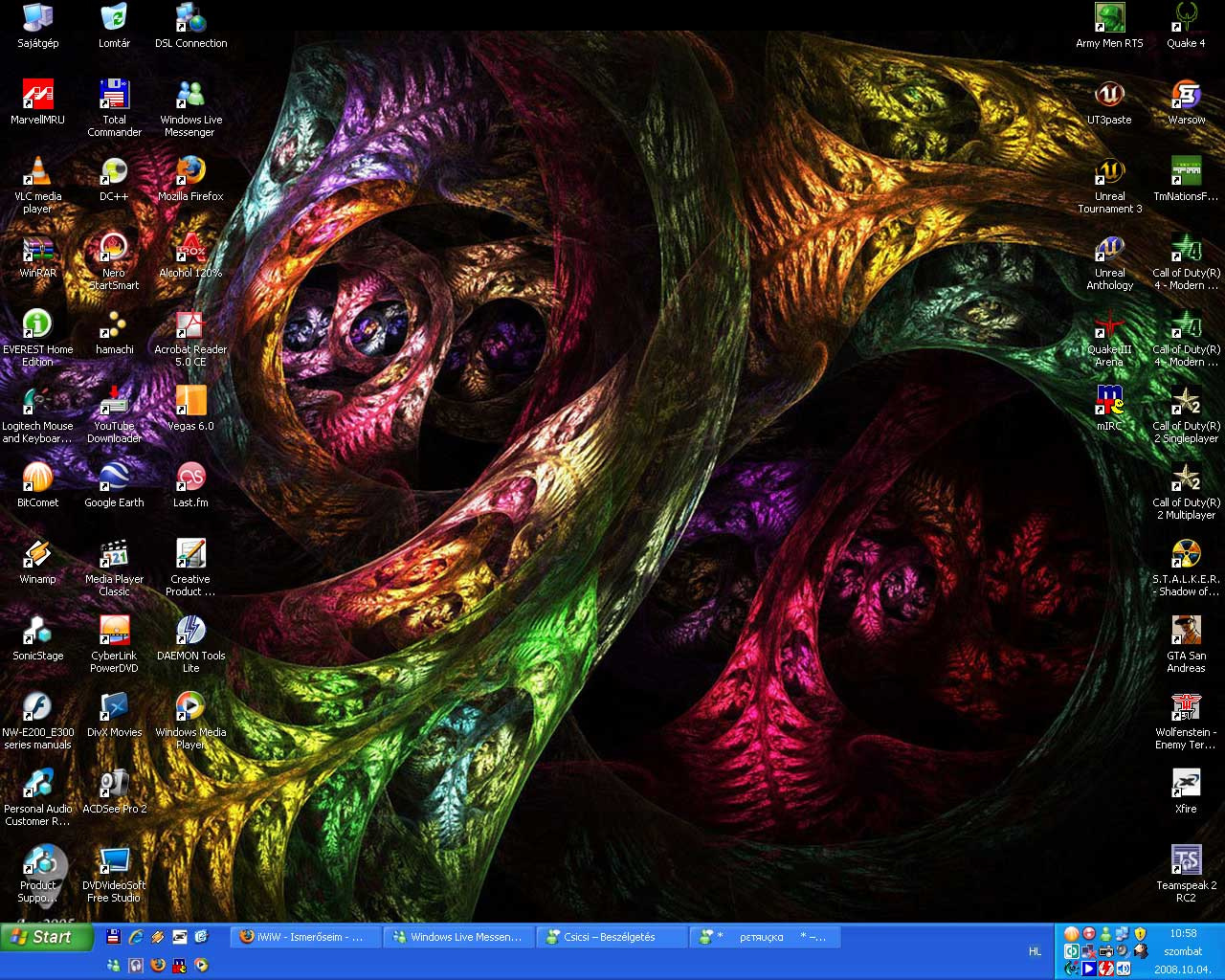Image resolution: width=1225 pixels, height=980 pixels.
Task: Launch Total Commander from the desktop
Action: coord(115,108)
